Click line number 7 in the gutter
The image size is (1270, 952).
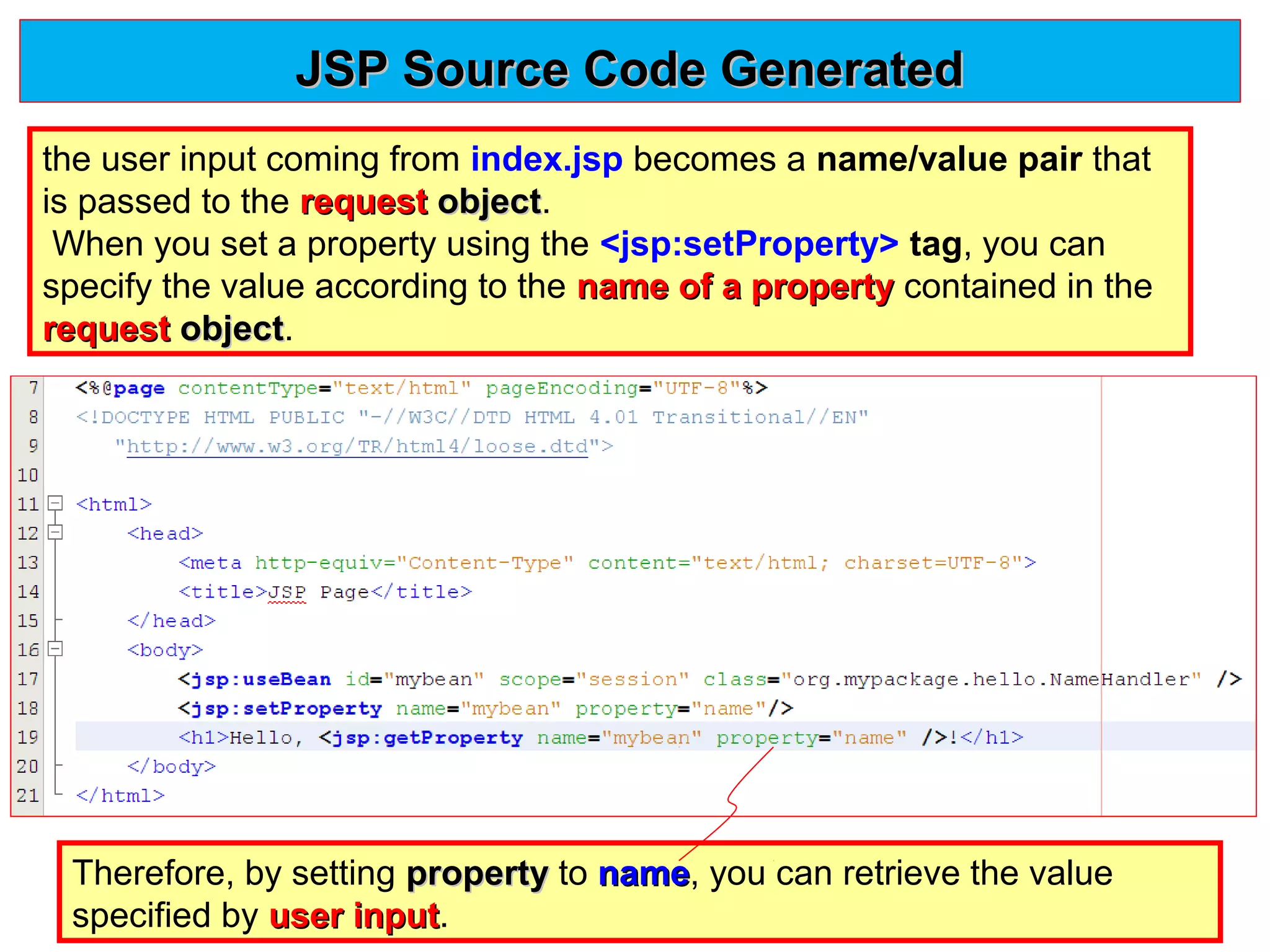pos(33,388)
